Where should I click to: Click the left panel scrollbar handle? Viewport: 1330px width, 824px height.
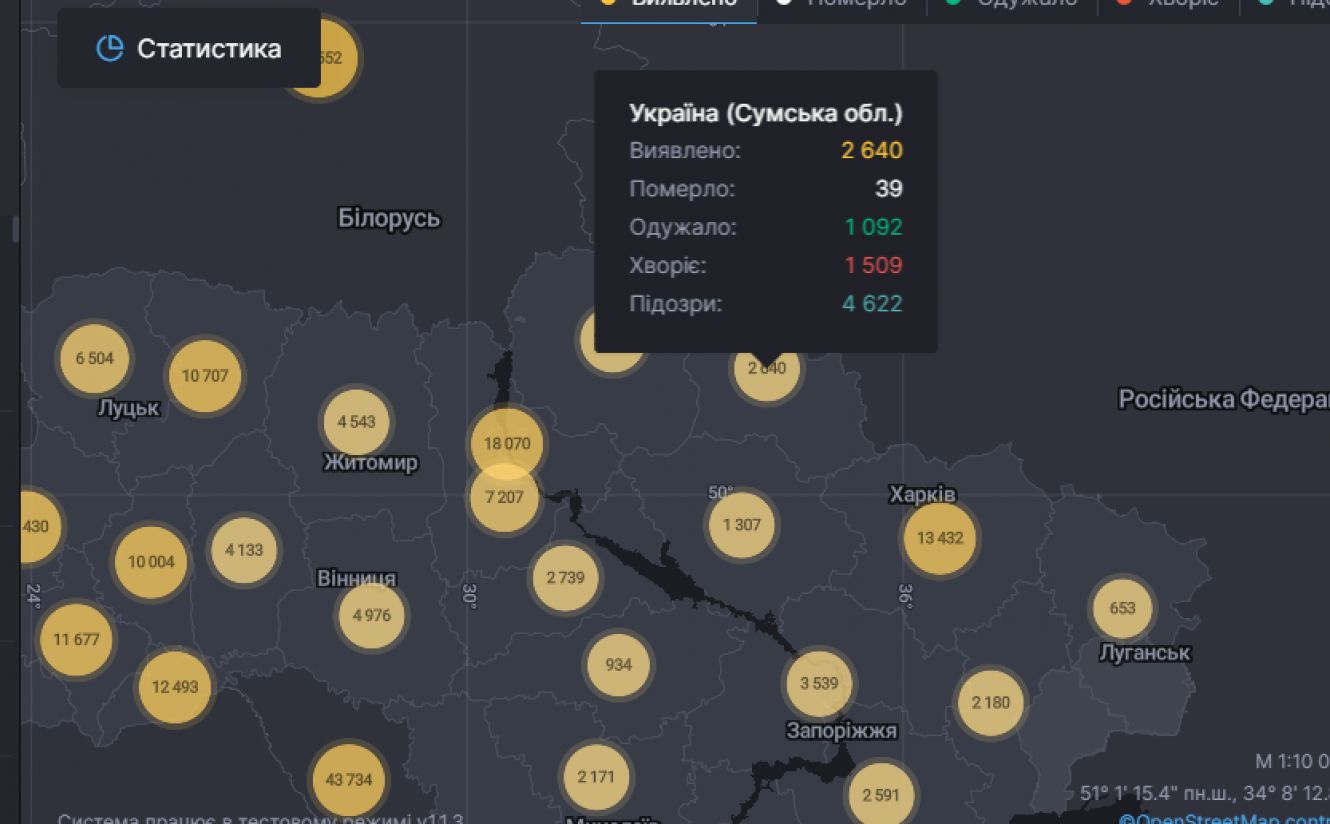coord(15,228)
